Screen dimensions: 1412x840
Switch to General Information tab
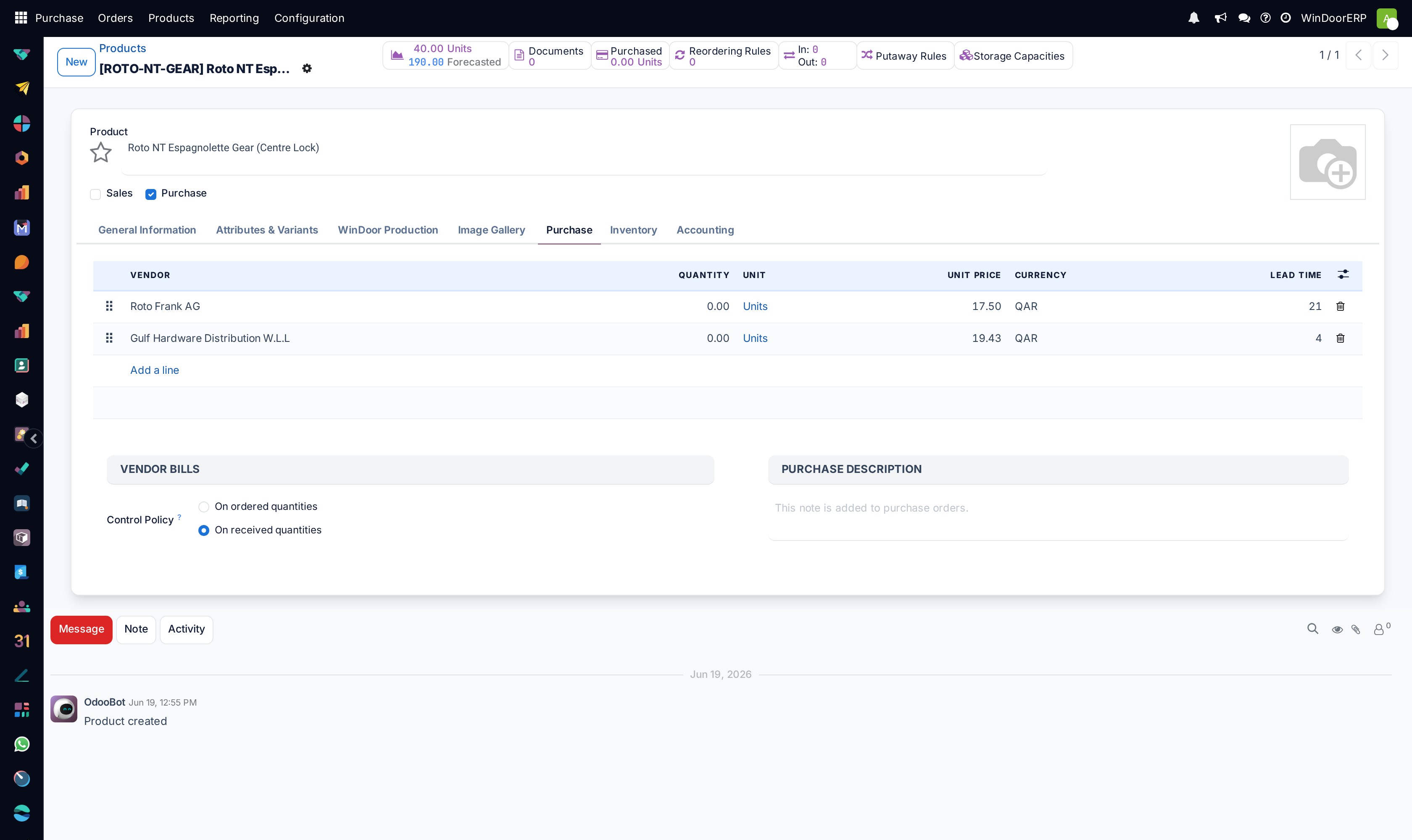click(147, 230)
